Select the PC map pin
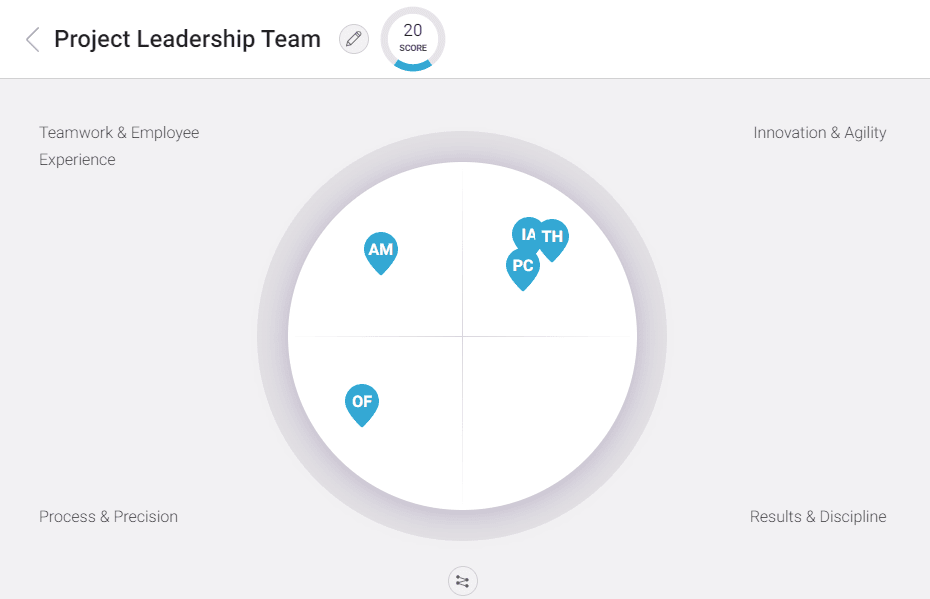The width and height of the screenshot is (930, 599). 522,267
